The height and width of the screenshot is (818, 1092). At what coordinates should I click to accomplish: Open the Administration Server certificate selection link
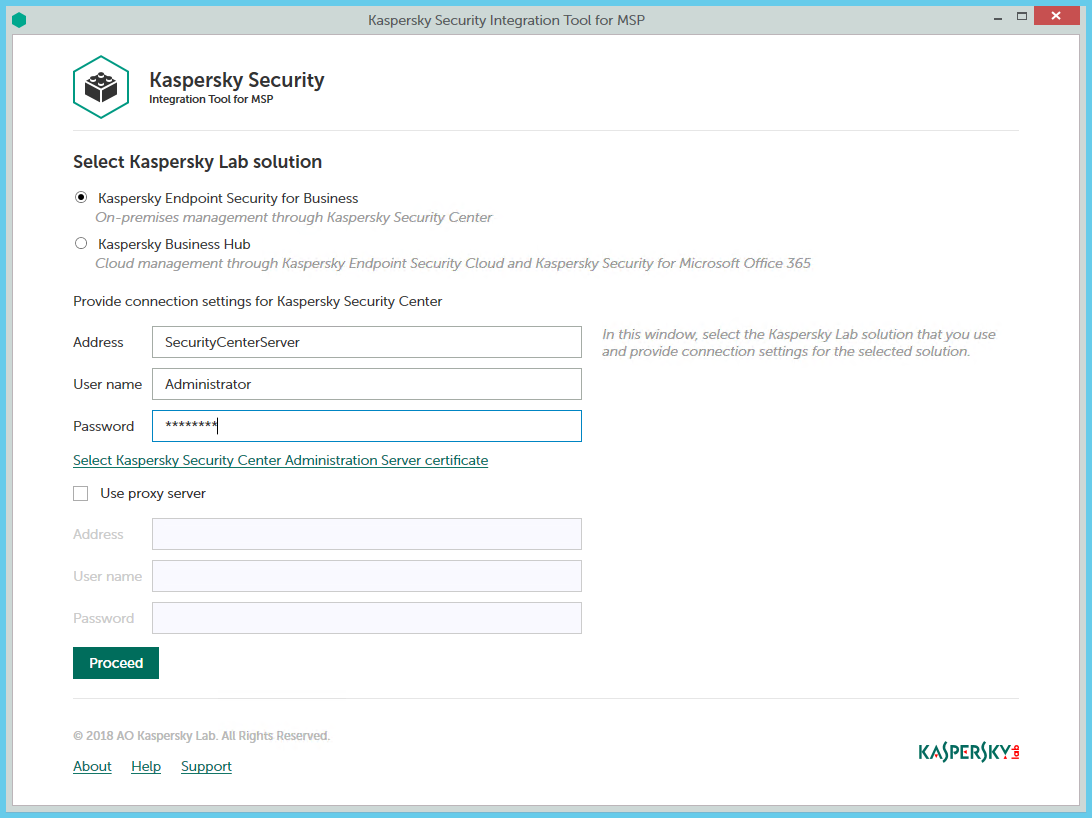[x=280, y=460]
